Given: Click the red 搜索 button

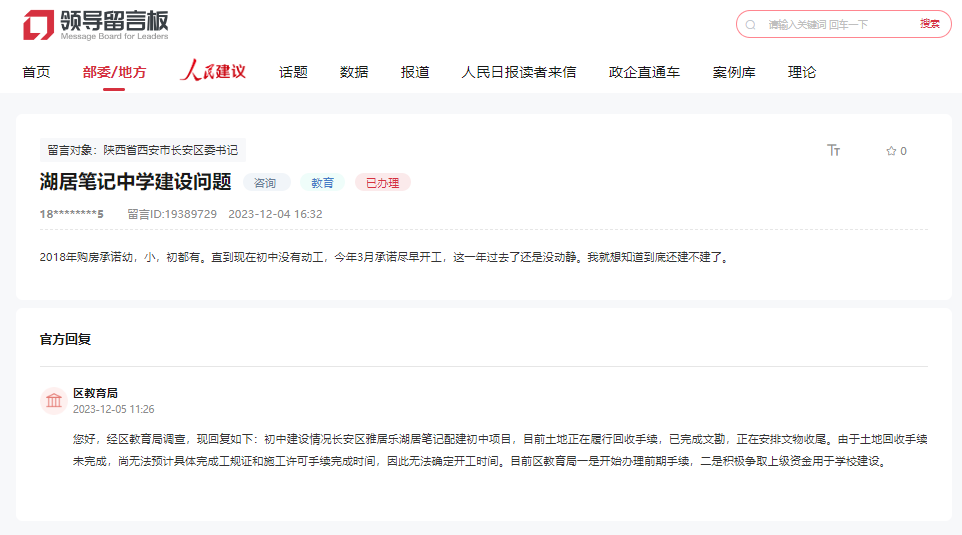Looking at the screenshot, I should click(929, 24).
